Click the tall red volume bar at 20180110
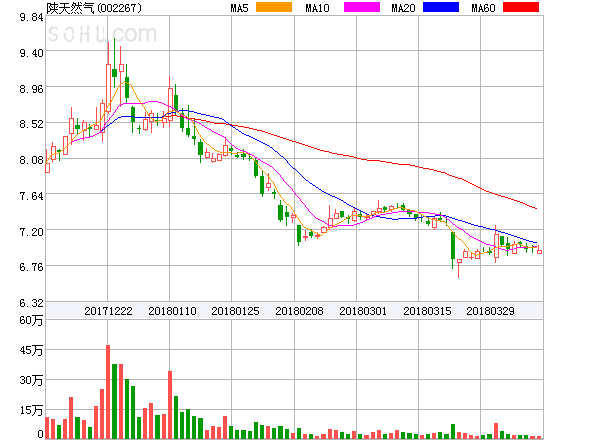 click(x=170, y=405)
